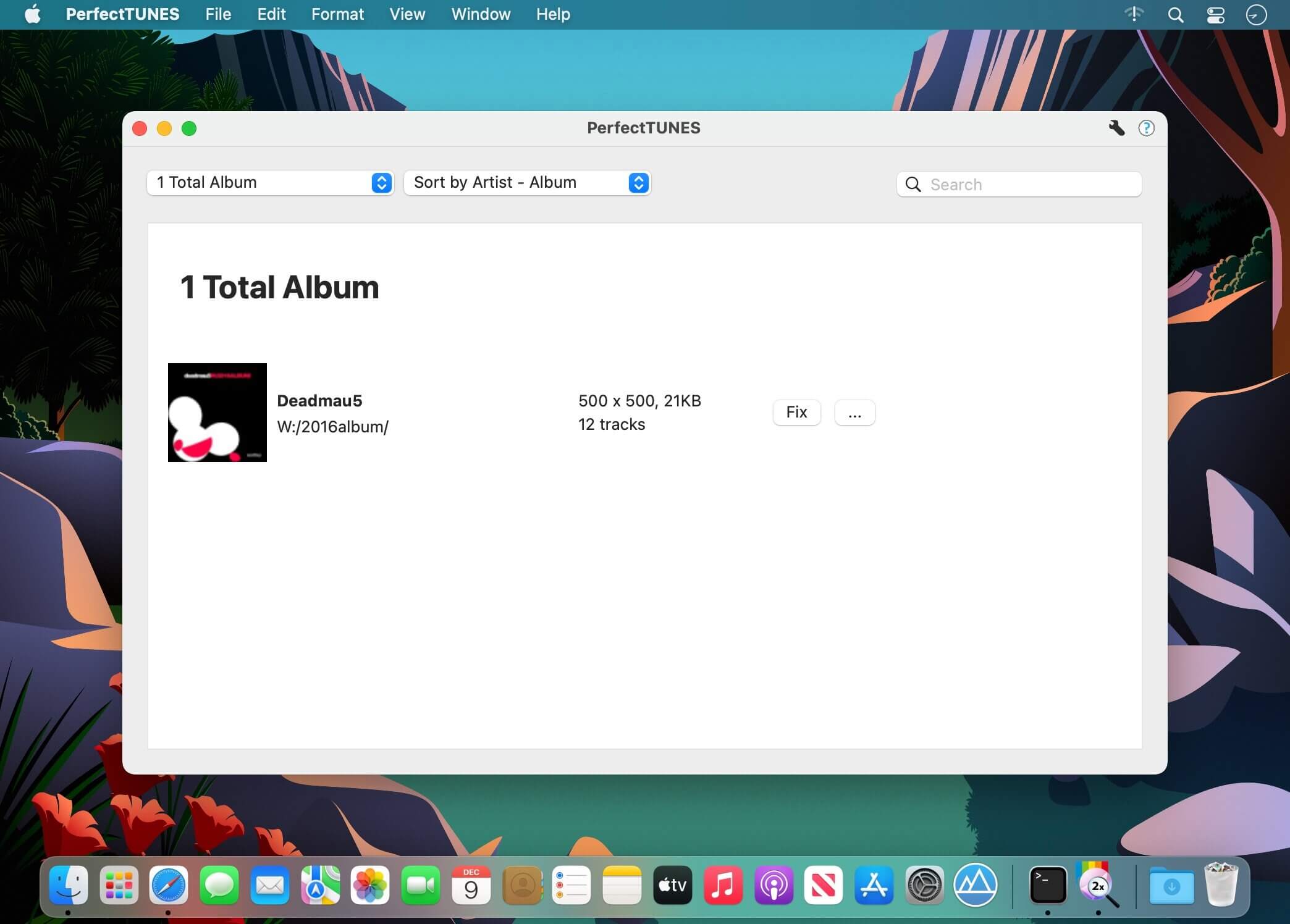Open the Music app in dock

coord(723,886)
